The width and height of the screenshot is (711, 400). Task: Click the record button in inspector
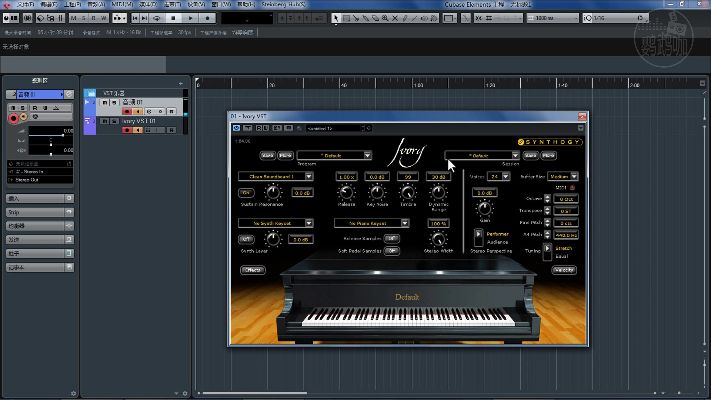click(13, 118)
